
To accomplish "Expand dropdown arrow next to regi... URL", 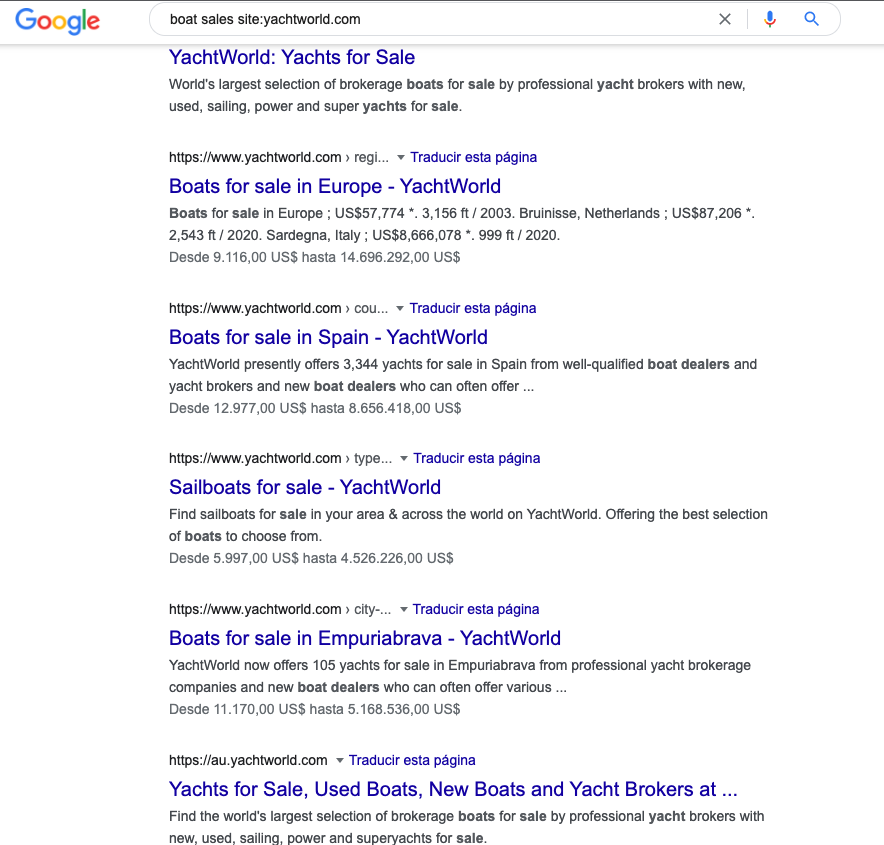I will (400, 158).
